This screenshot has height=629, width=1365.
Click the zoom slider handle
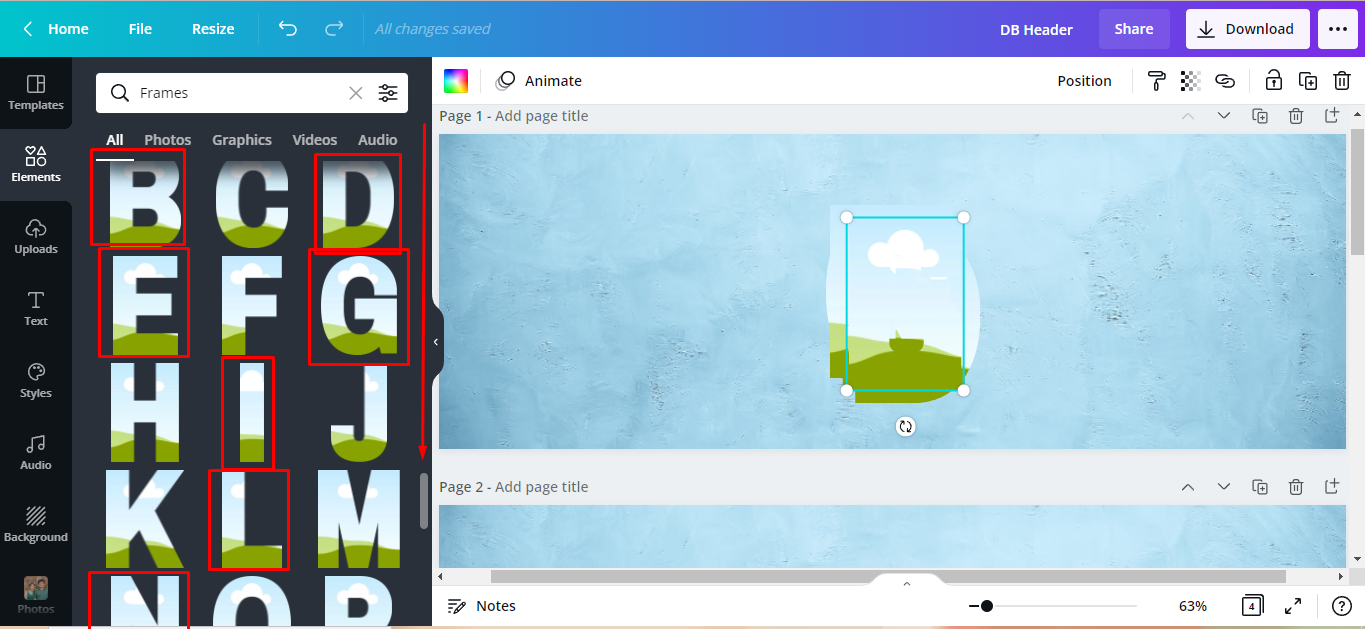(987, 606)
